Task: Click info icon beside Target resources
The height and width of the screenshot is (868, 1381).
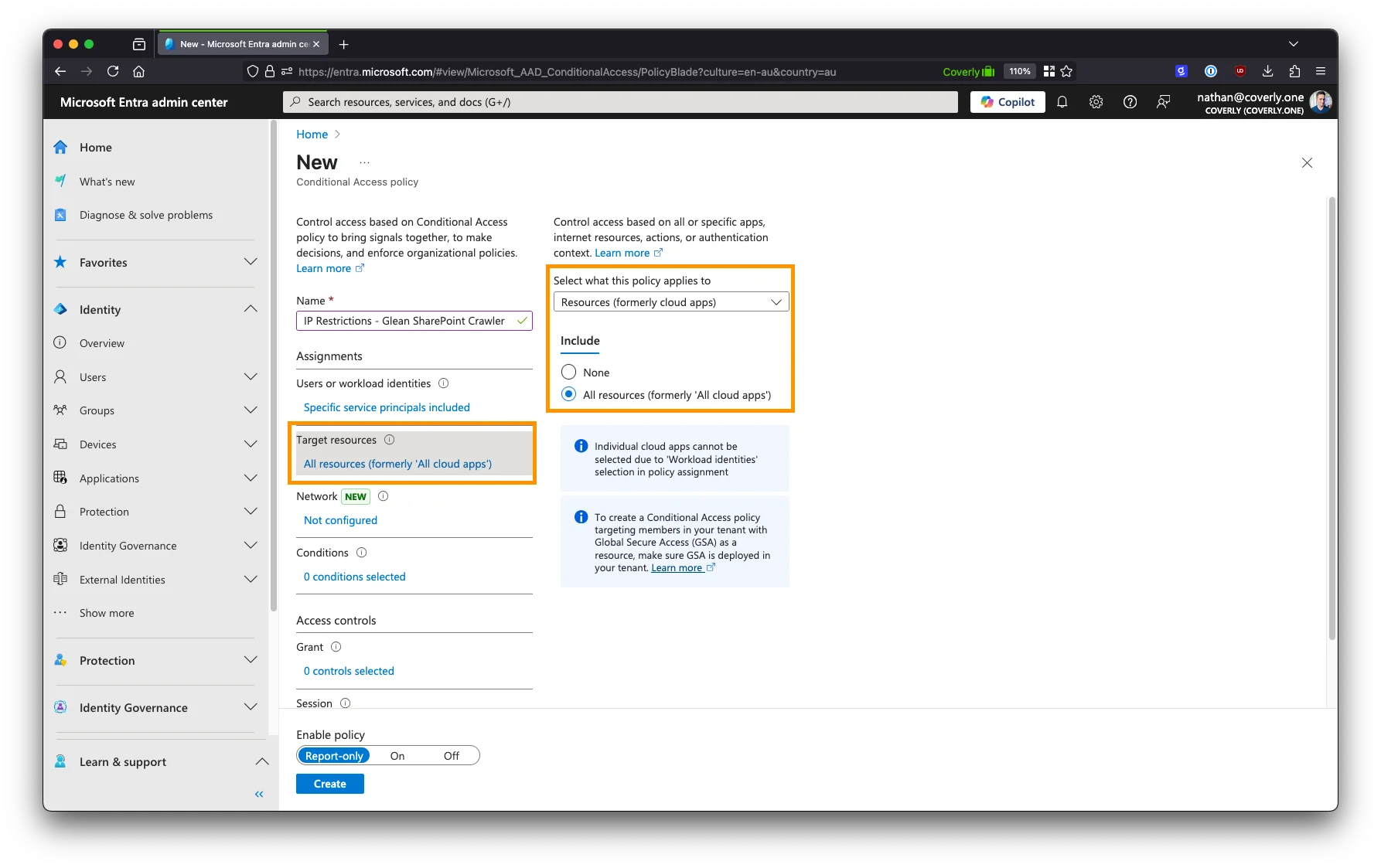Action: (390, 440)
